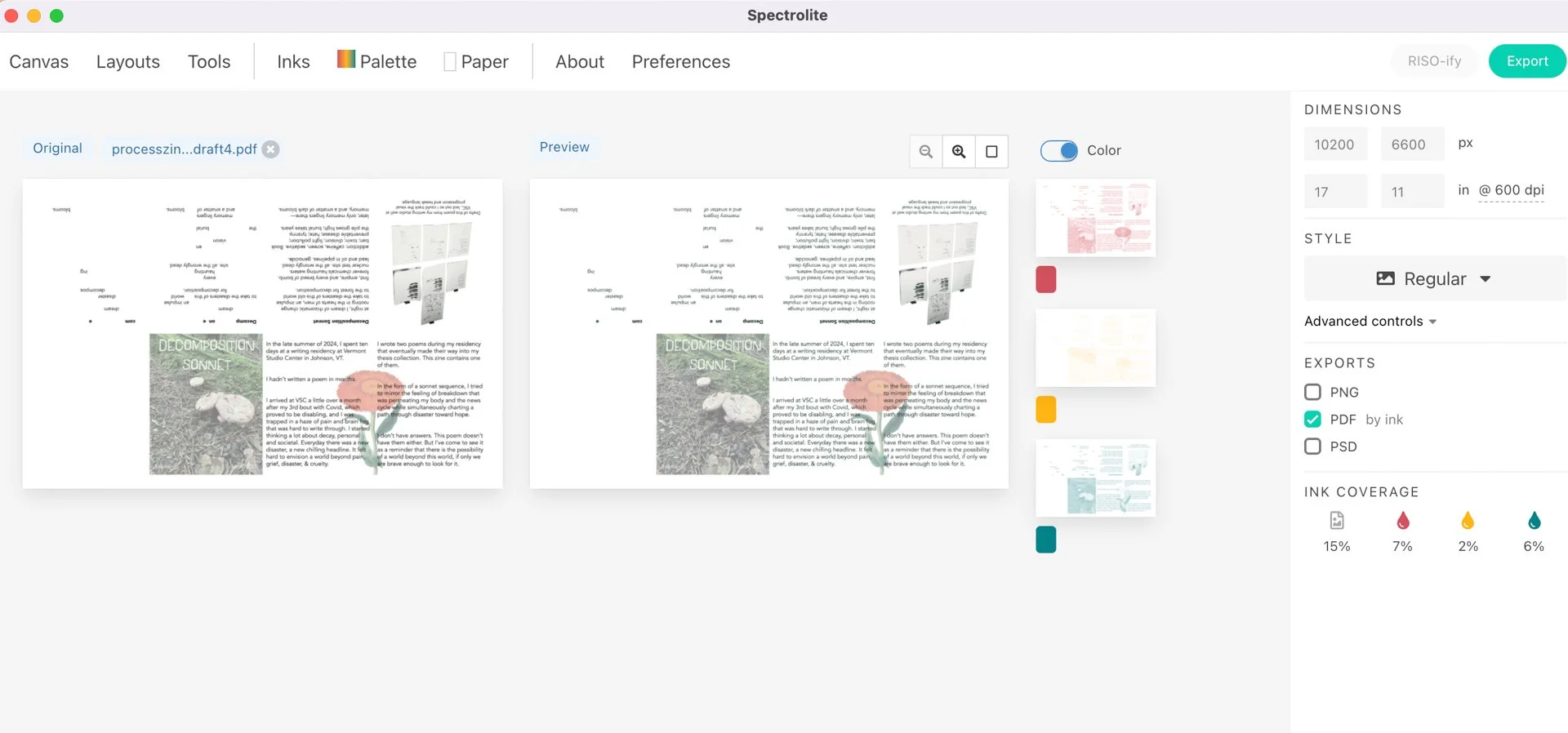Select the yellow ink color swatch
The width and height of the screenshot is (1568, 733).
1046,409
